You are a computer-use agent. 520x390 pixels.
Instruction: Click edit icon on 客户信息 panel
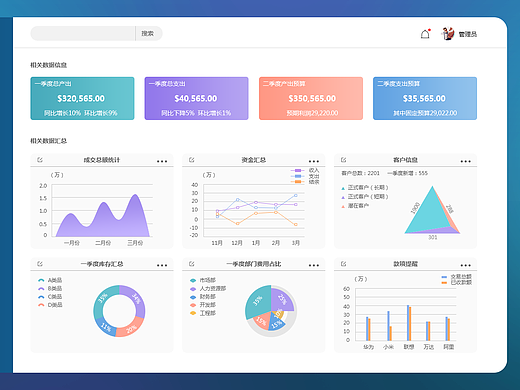[344, 160]
